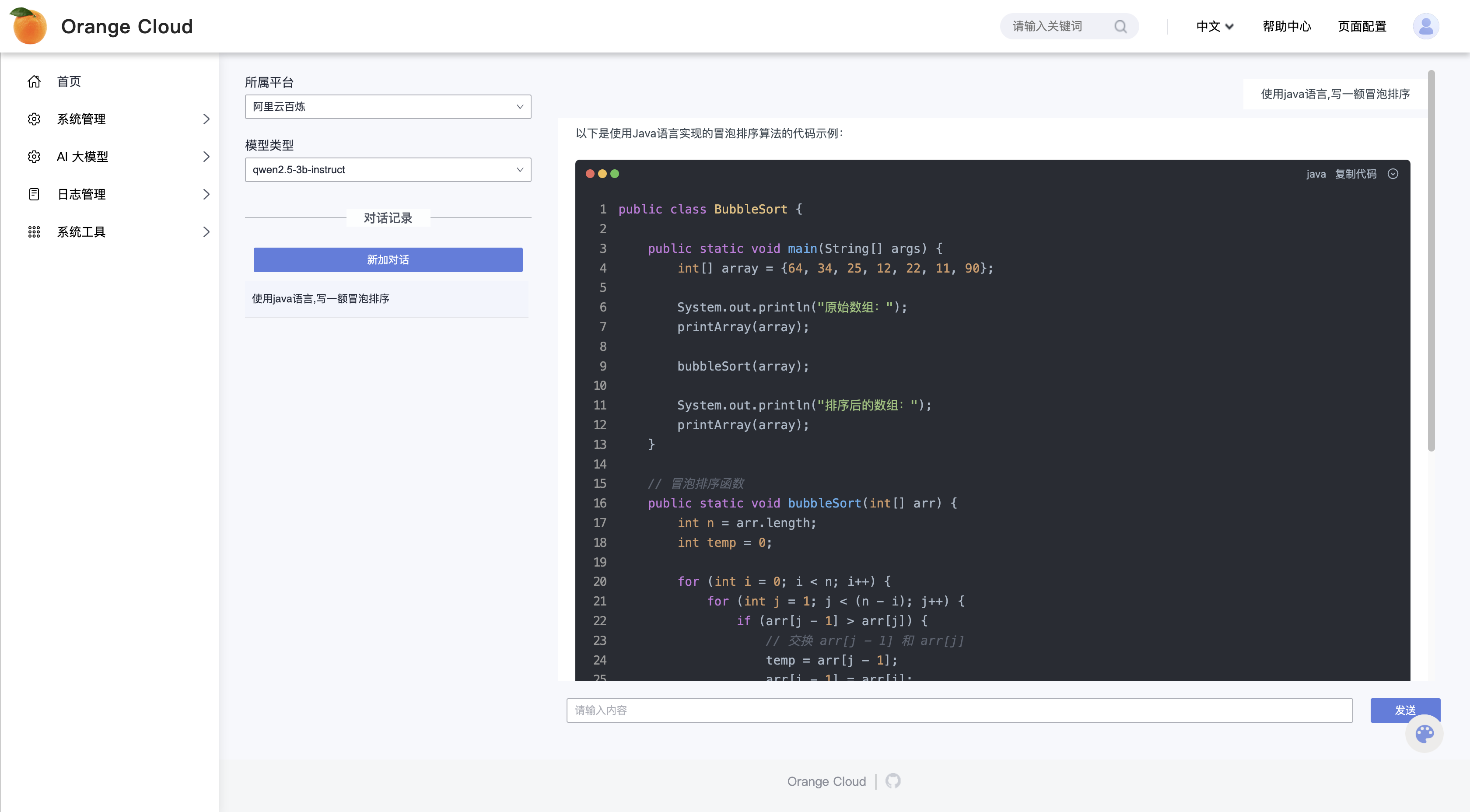Click the document icon beside 日志管理

click(x=34, y=195)
